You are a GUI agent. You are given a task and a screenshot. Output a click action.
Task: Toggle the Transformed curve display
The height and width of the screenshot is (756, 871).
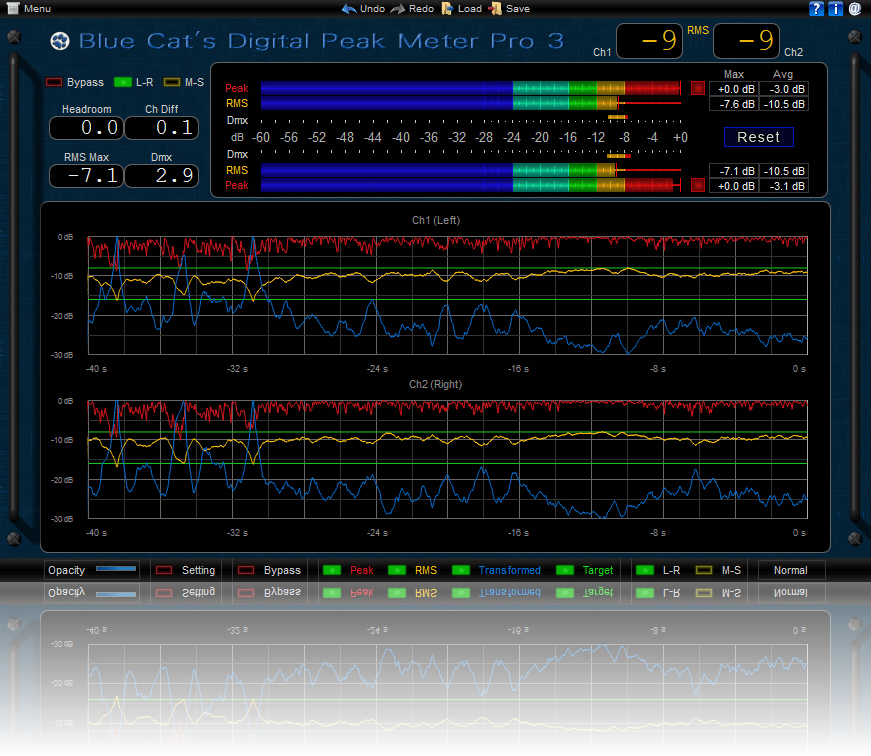coord(461,570)
